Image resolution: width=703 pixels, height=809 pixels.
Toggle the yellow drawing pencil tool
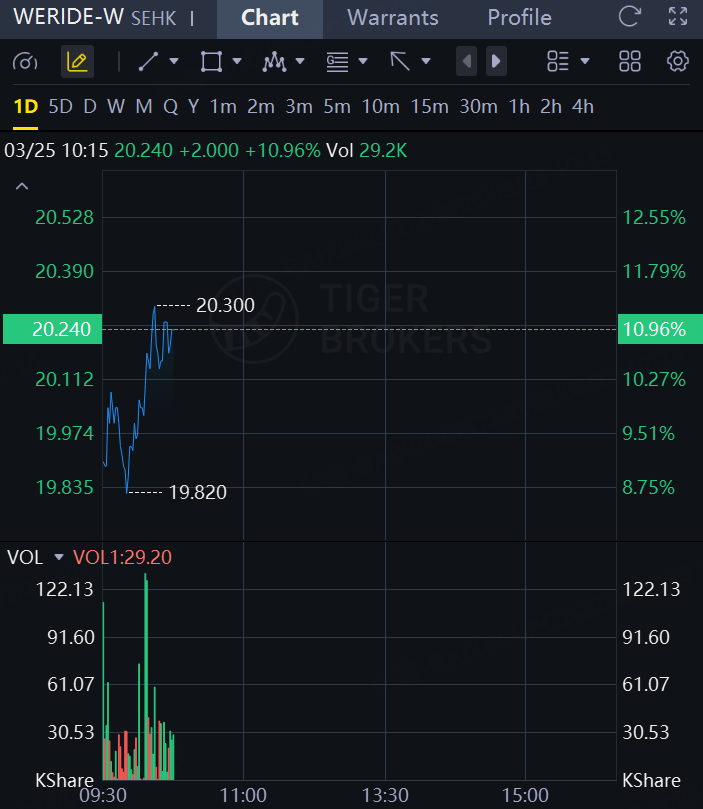click(x=77, y=62)
